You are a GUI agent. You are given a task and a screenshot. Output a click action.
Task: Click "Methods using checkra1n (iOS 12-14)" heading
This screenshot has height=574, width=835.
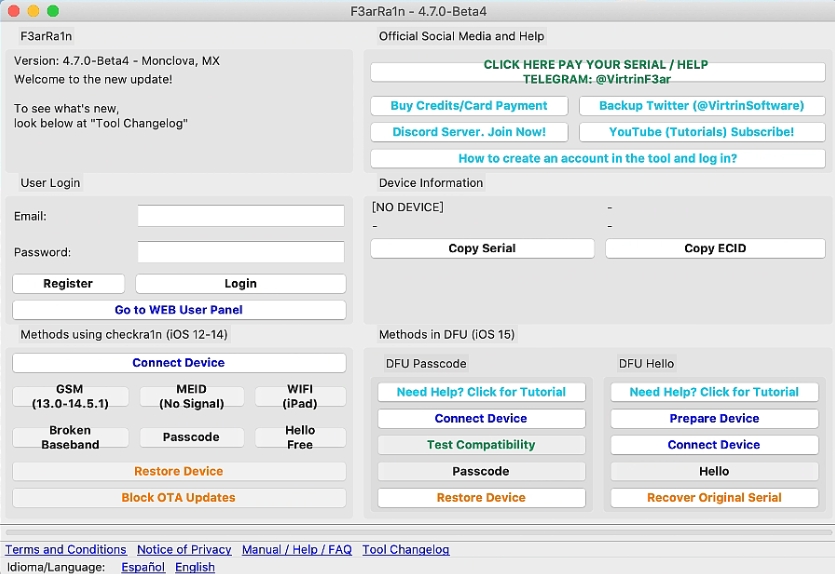(124, 334)
